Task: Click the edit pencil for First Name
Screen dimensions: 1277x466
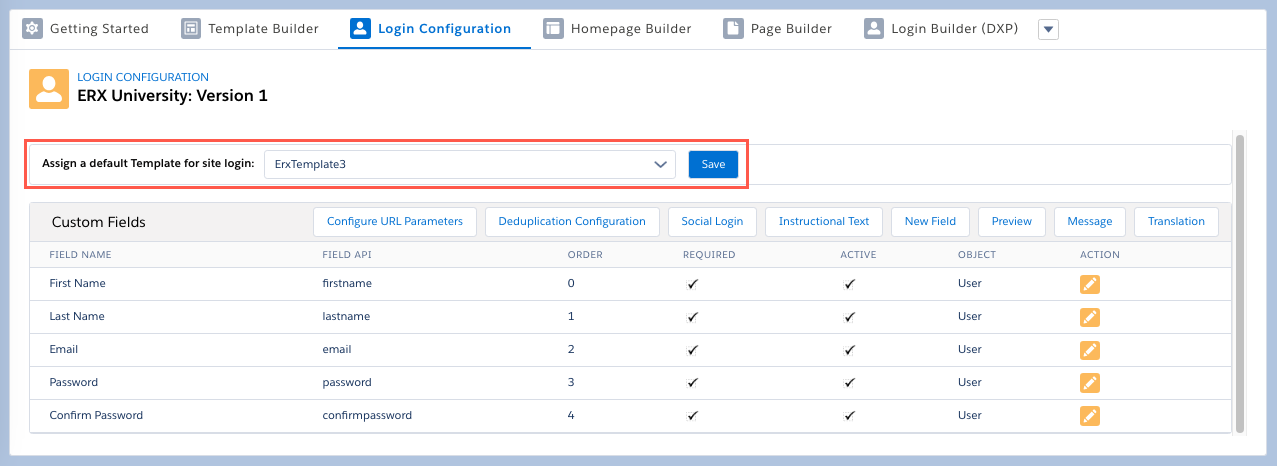Action: click(1090, 284)
